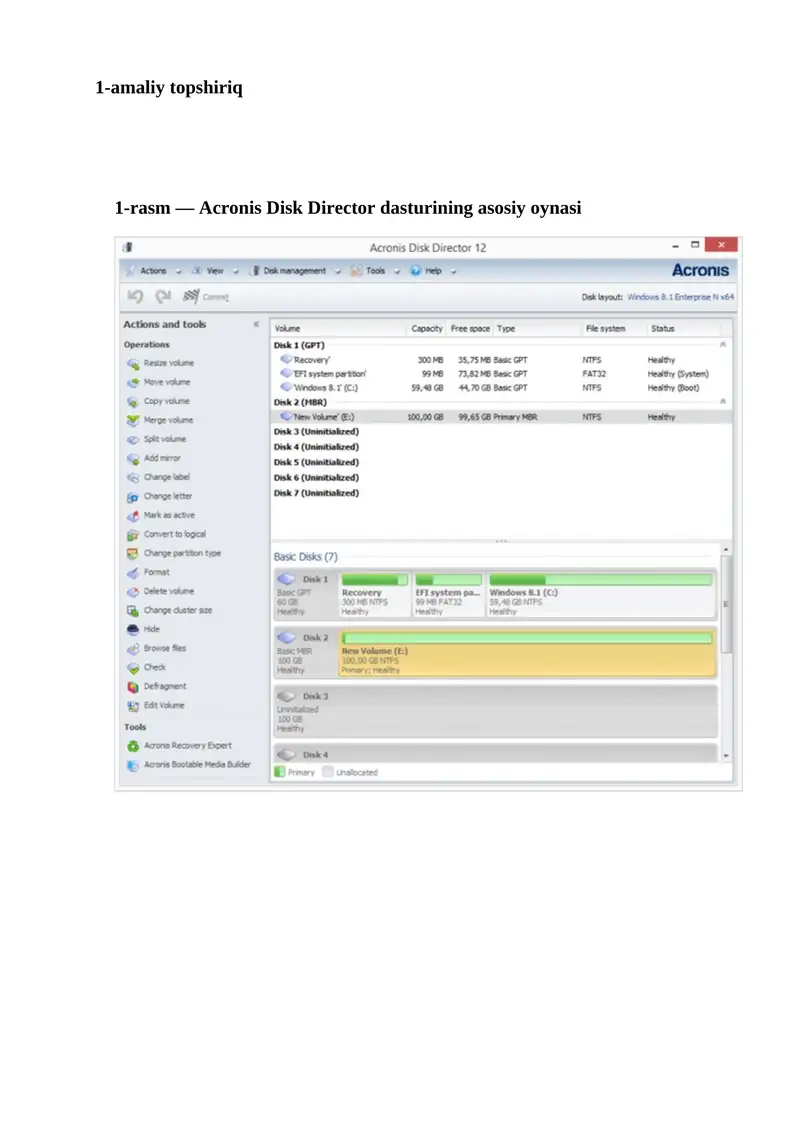Click the scroll down arrow in disk map
The height and width of the screenshot is (1131, 800).
click(x=726, y=756)
